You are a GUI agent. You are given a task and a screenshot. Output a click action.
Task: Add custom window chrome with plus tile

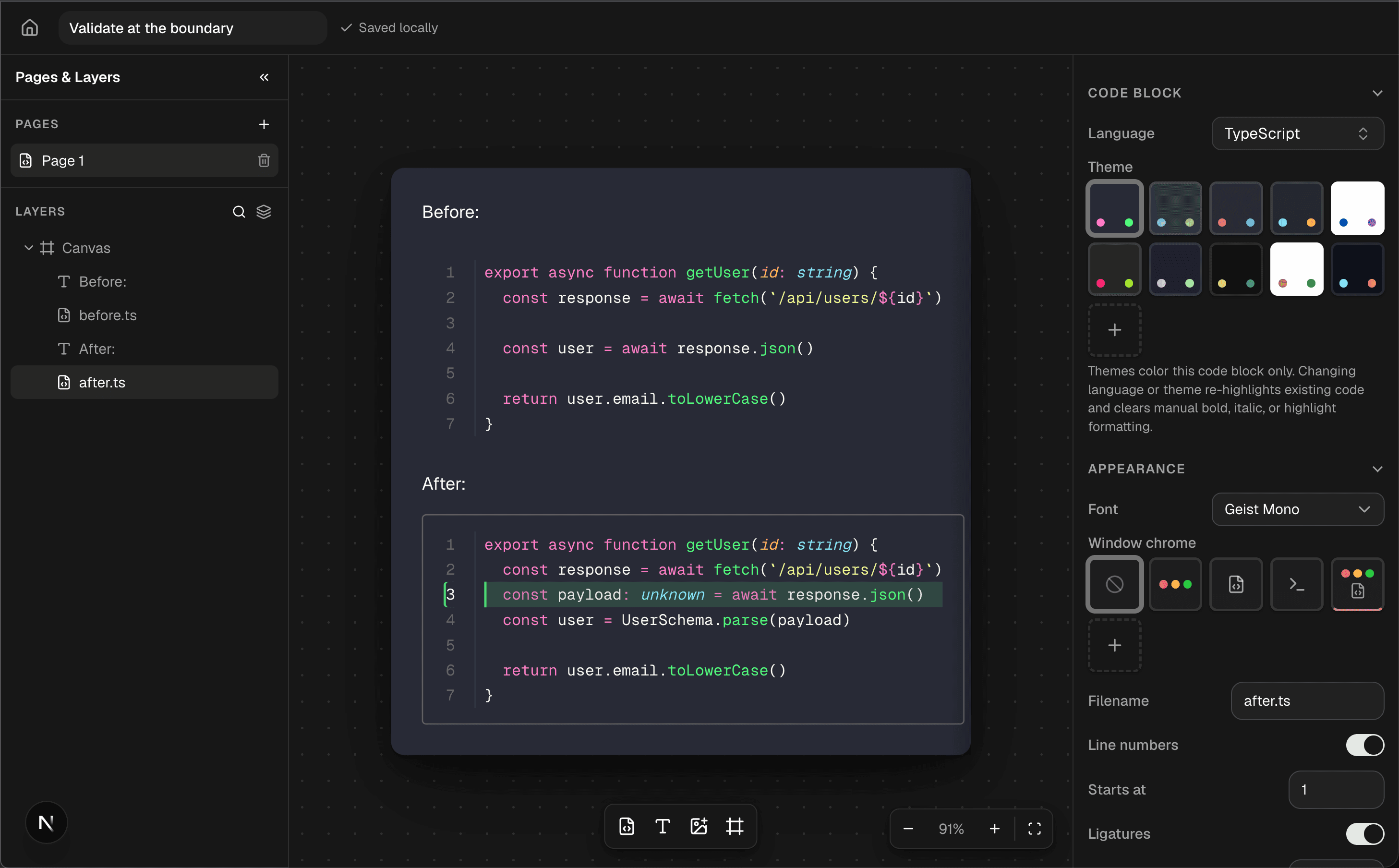pos(1114,645)
